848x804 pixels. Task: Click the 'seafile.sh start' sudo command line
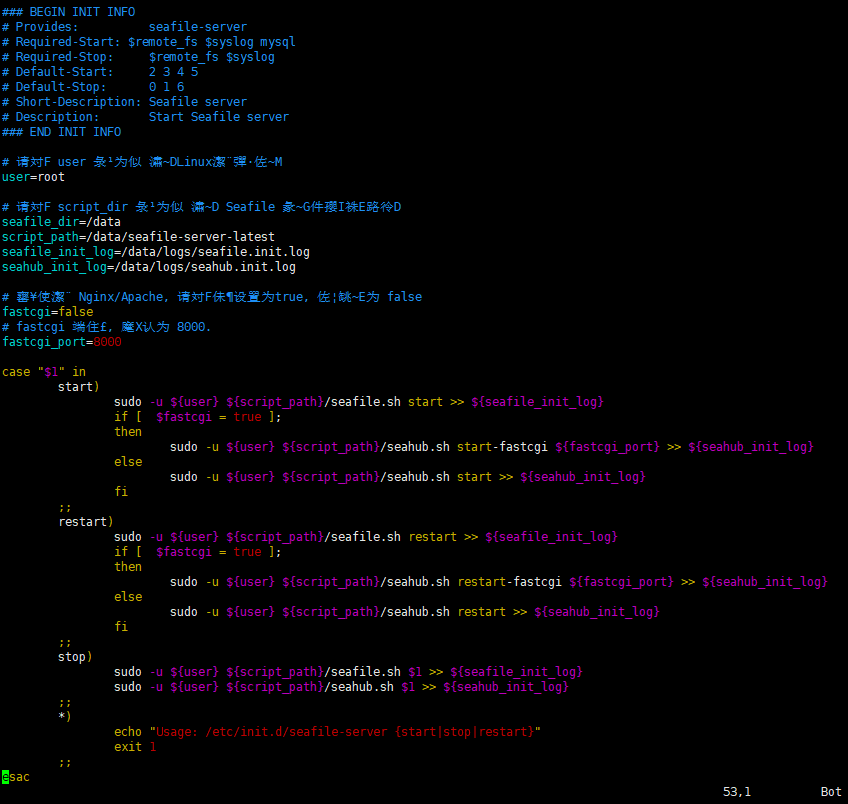pos(359,402)
